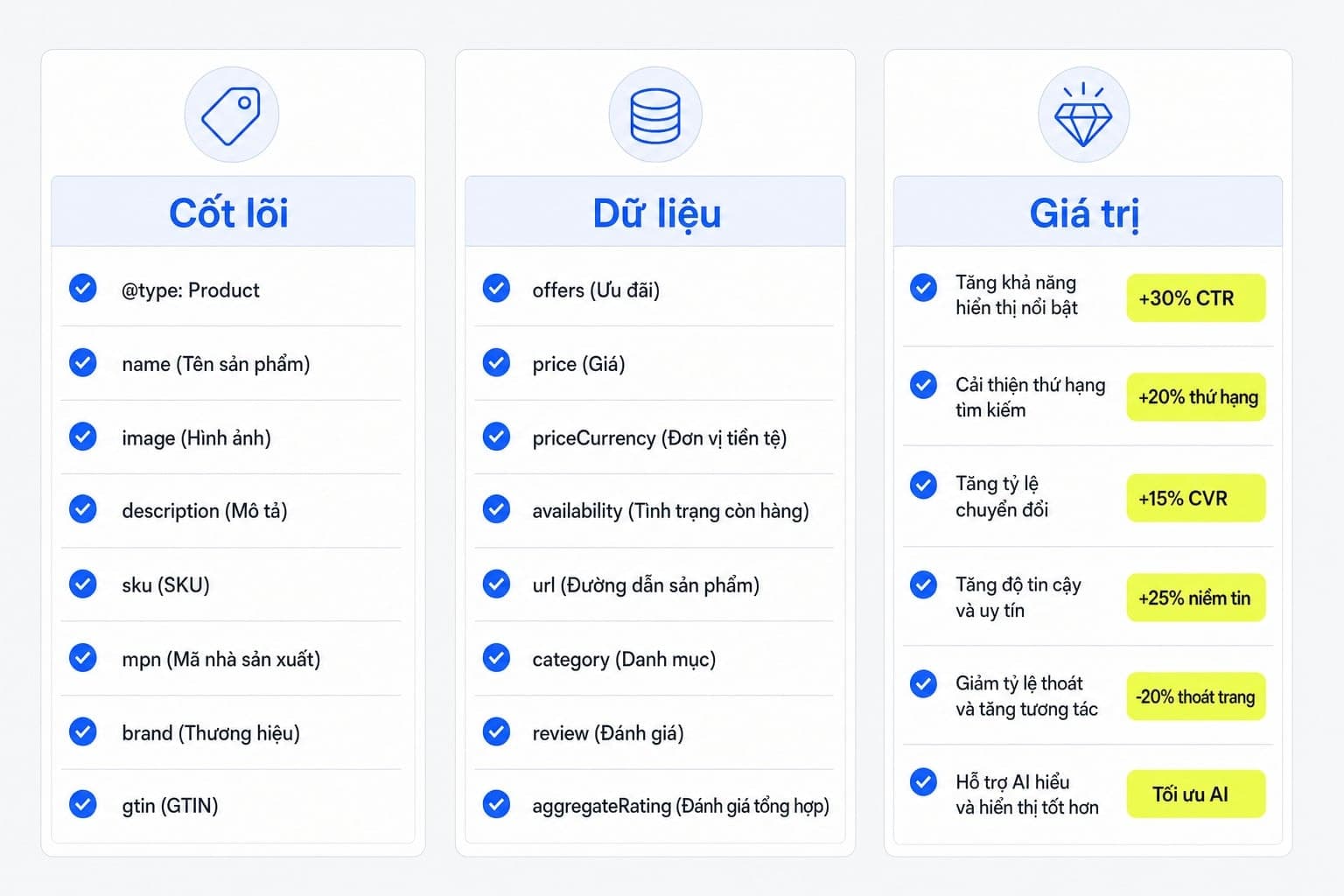Screen dimensions: 1344x896
Task: Click the checkmark next to sku (SKU)
Action: [x=83, y=584]
